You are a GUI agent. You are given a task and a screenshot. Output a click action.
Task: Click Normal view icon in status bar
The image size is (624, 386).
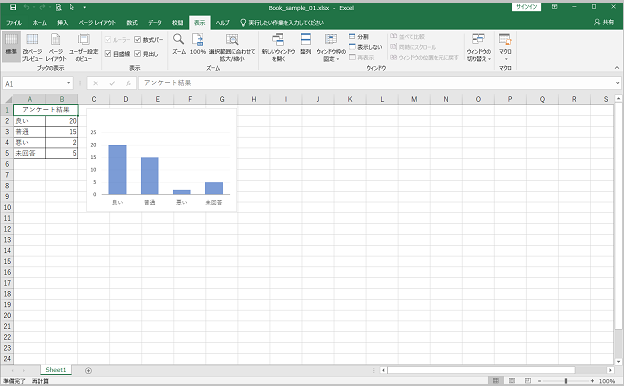click(496, 381)
